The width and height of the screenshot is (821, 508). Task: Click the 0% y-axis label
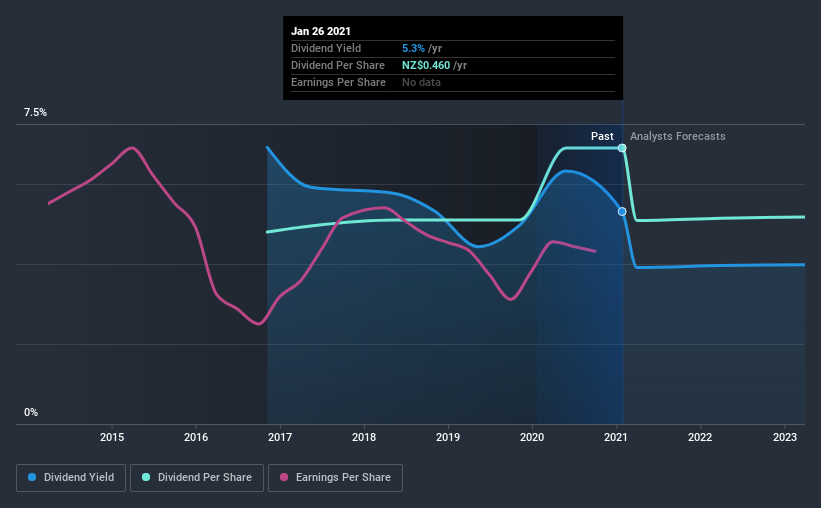pos(31,413)
